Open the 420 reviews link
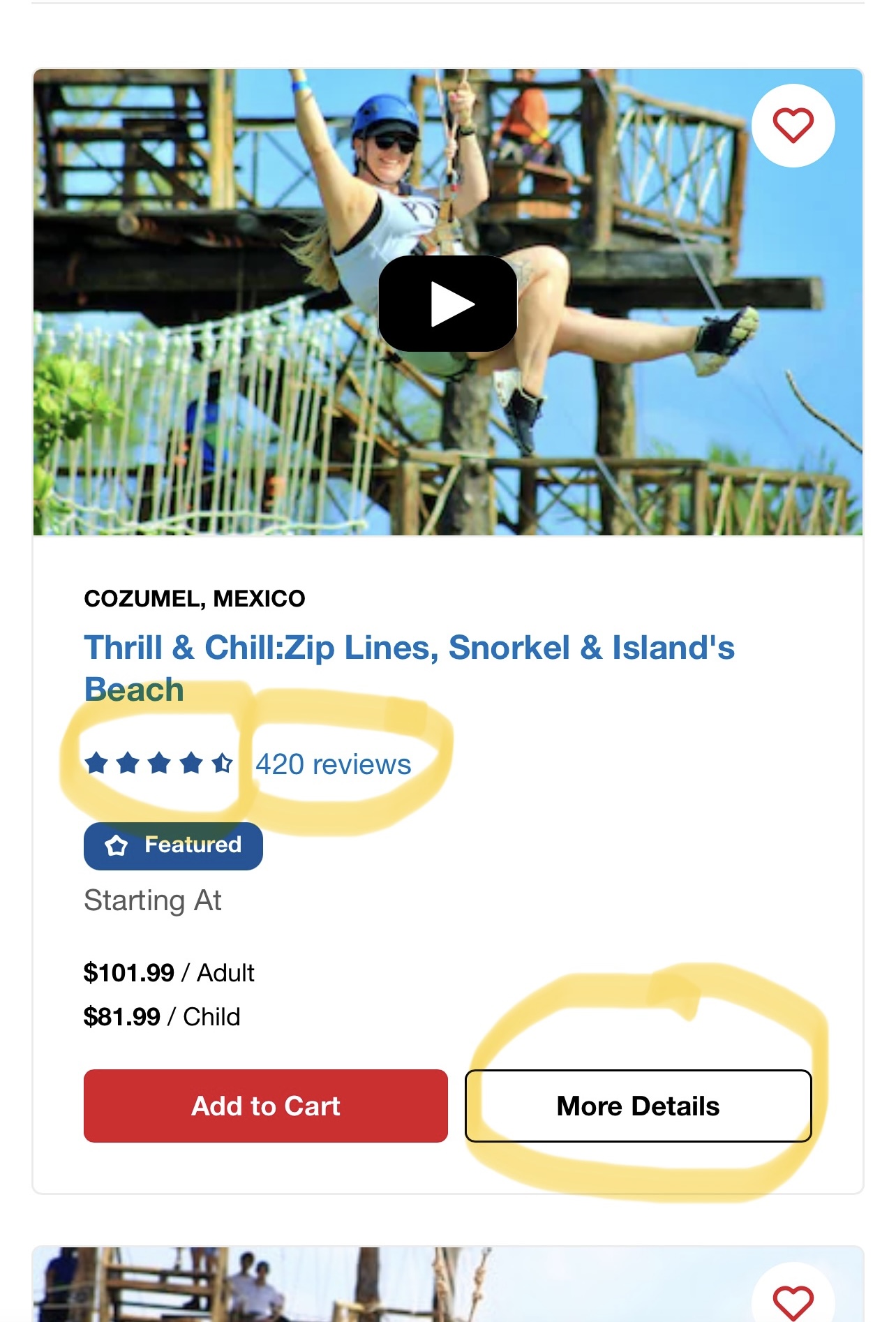Screen dimensions: 896x1322 point(333,764)
